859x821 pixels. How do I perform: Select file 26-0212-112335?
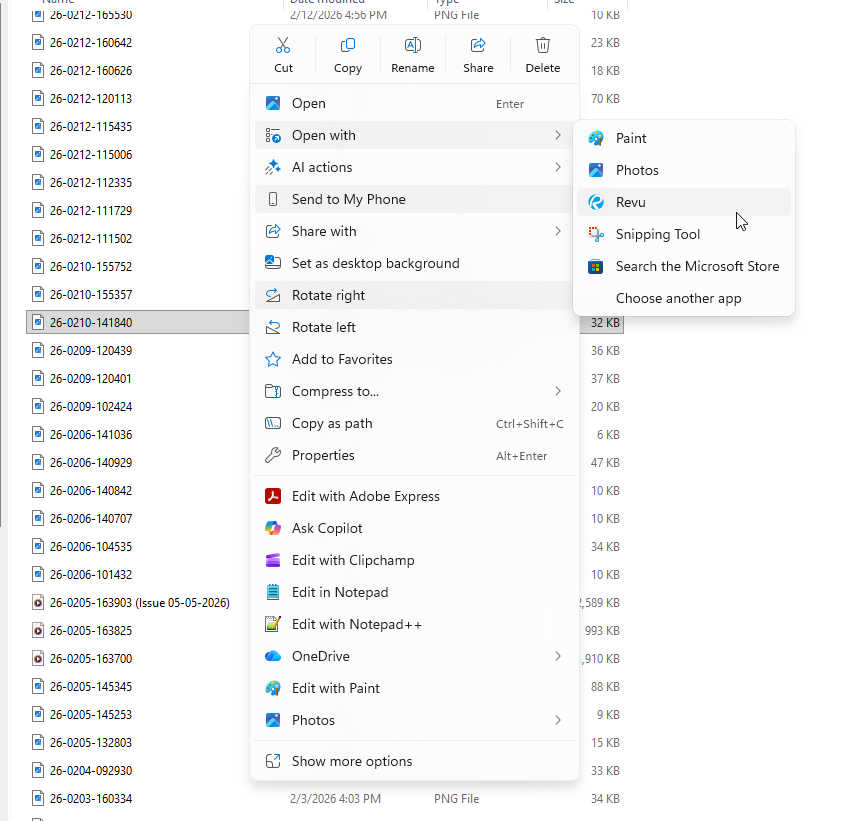(x=91, y=182)
